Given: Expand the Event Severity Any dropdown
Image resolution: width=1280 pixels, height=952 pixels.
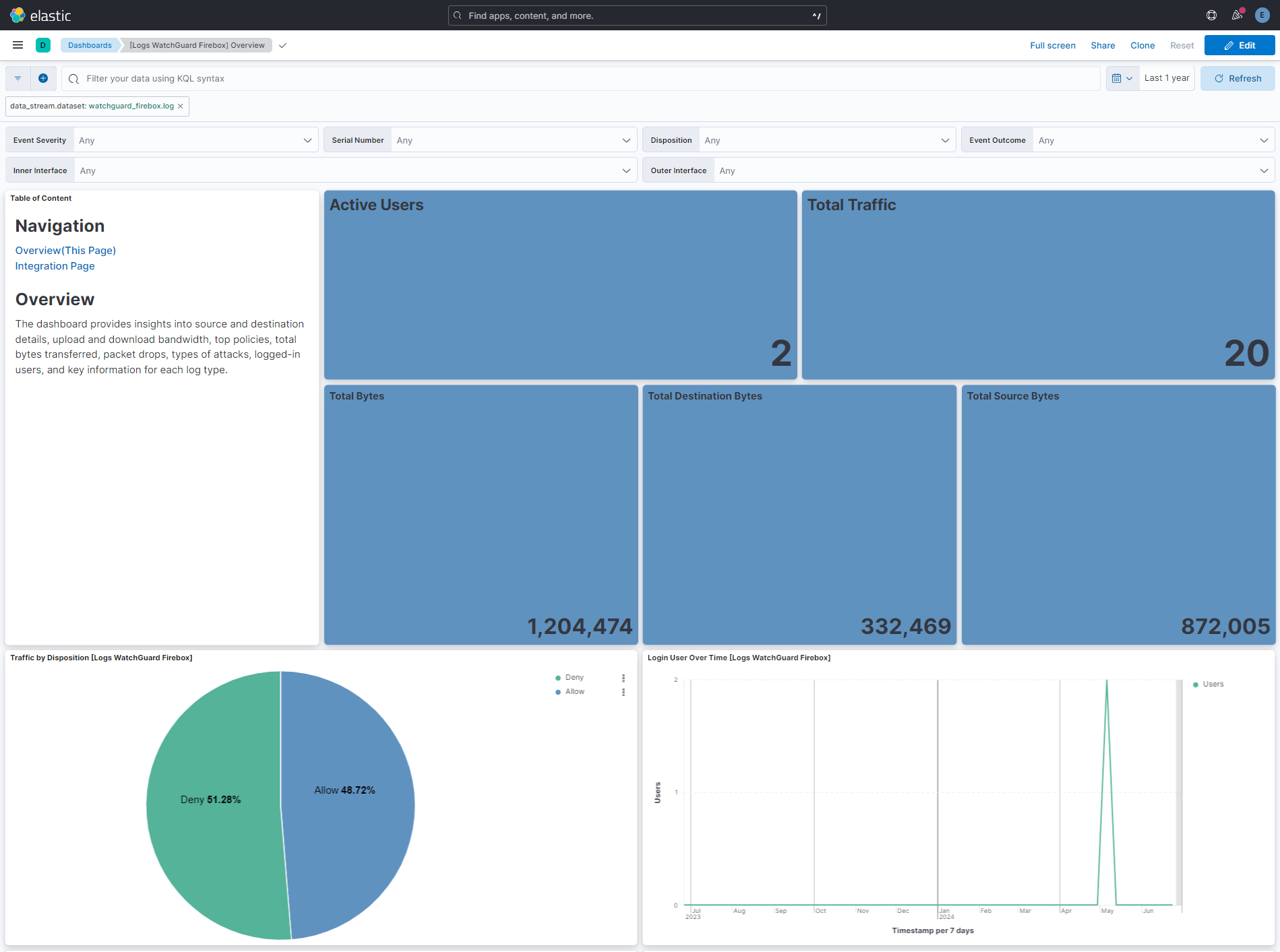Looking at the screenshot, I should 307,139.
